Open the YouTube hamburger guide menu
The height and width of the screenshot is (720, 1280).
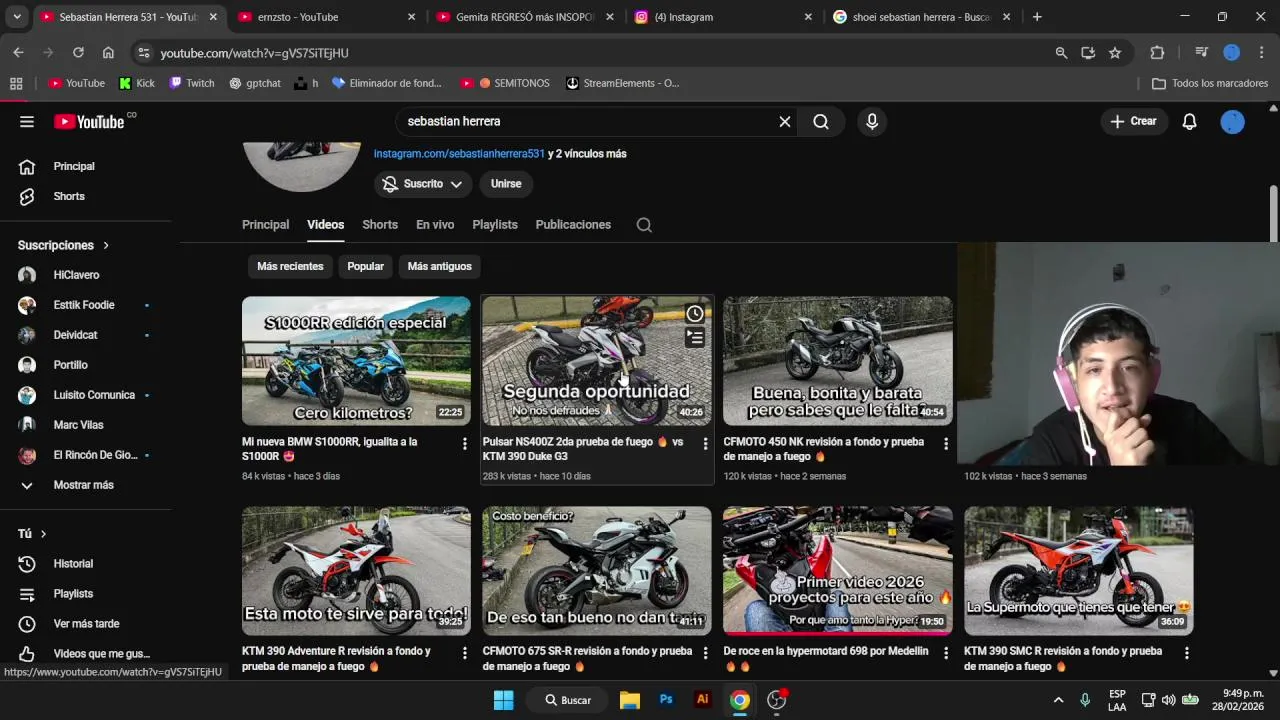tap(27, 122)
